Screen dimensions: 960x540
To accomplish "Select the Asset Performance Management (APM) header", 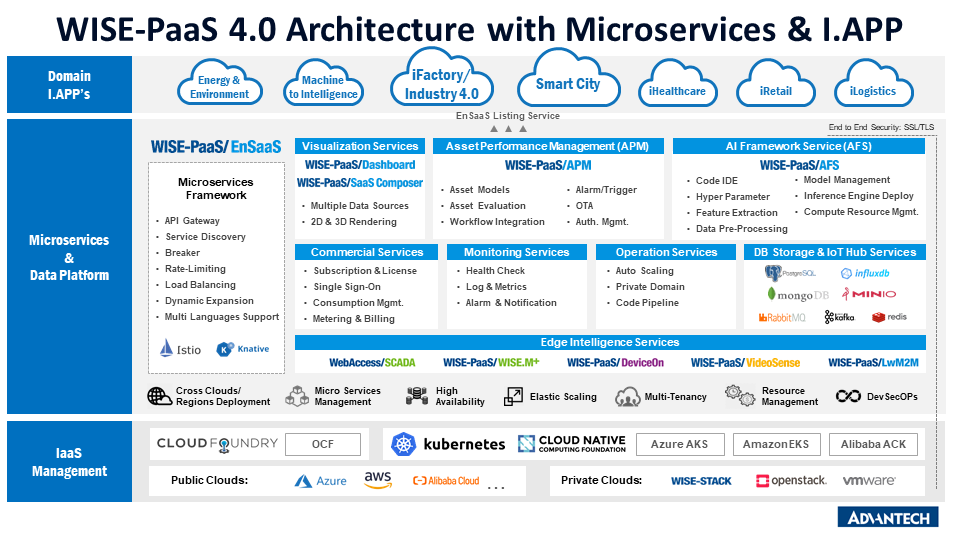I will point(549,146).
